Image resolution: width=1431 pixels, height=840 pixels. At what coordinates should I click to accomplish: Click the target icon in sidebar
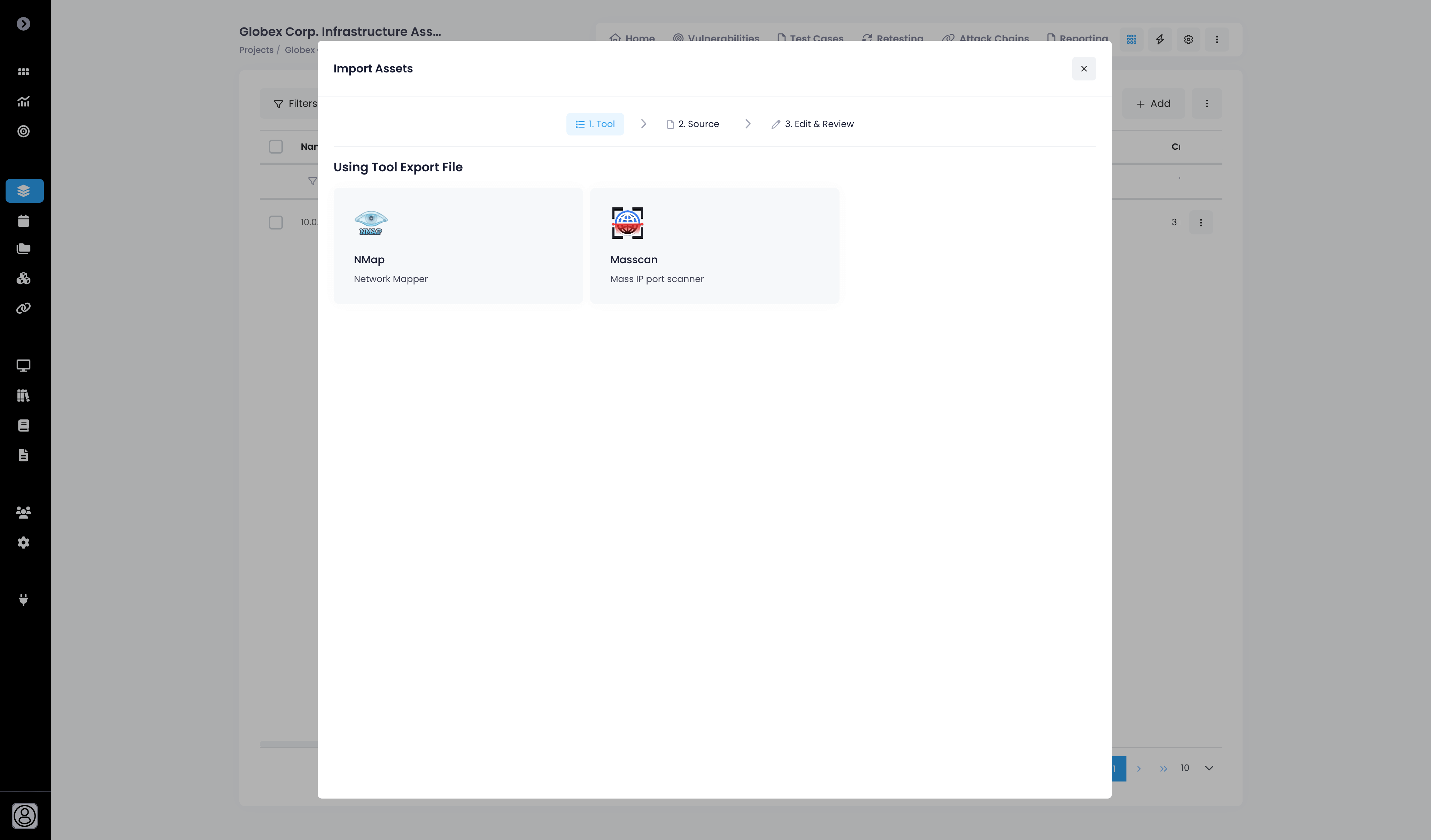point(24,131)
